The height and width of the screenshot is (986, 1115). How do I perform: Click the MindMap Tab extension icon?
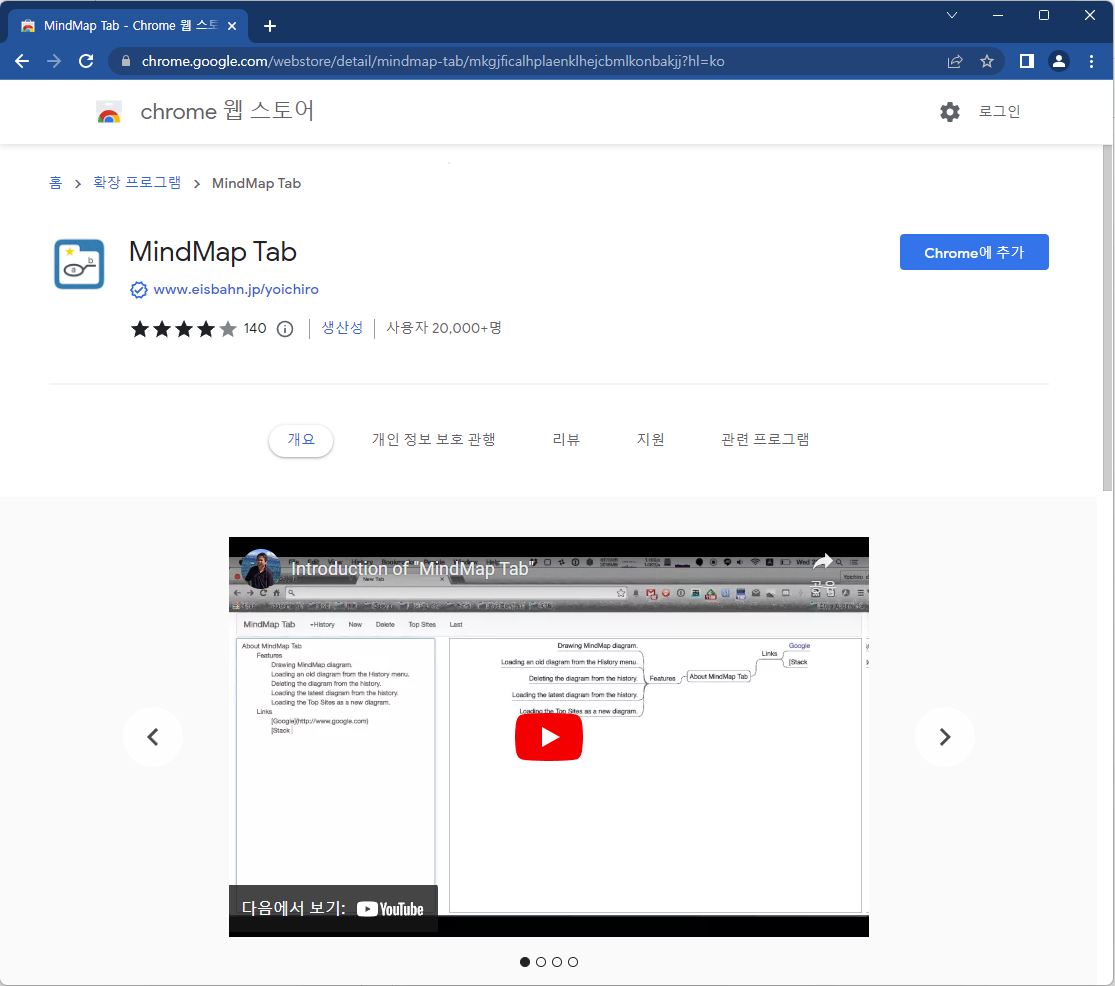pyautogui.click(x=79, y=264)
